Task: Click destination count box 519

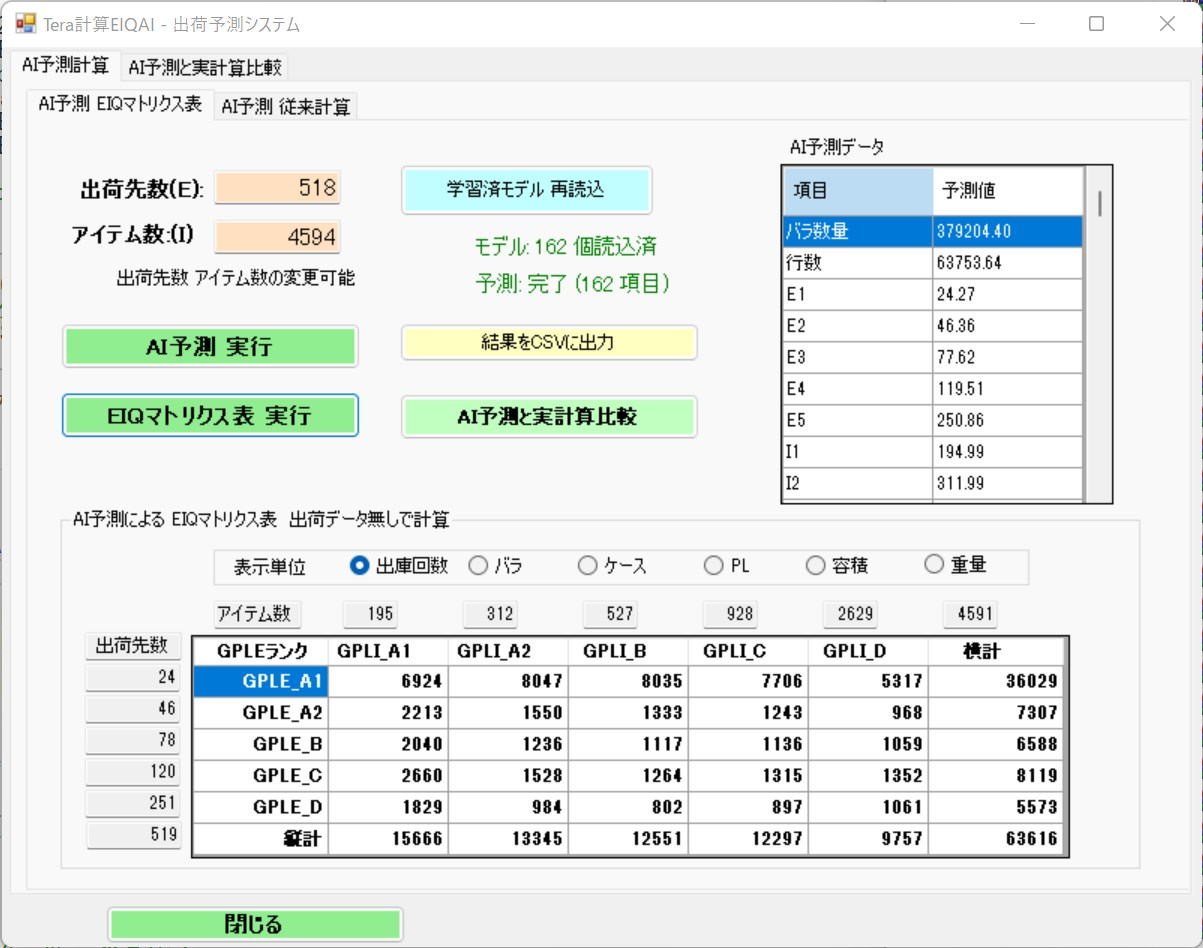Action: tap(133, 835)
